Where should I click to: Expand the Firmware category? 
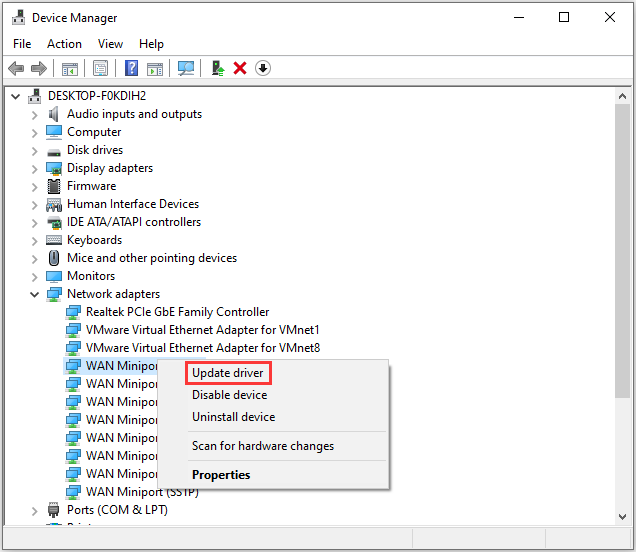coord(35,187)
